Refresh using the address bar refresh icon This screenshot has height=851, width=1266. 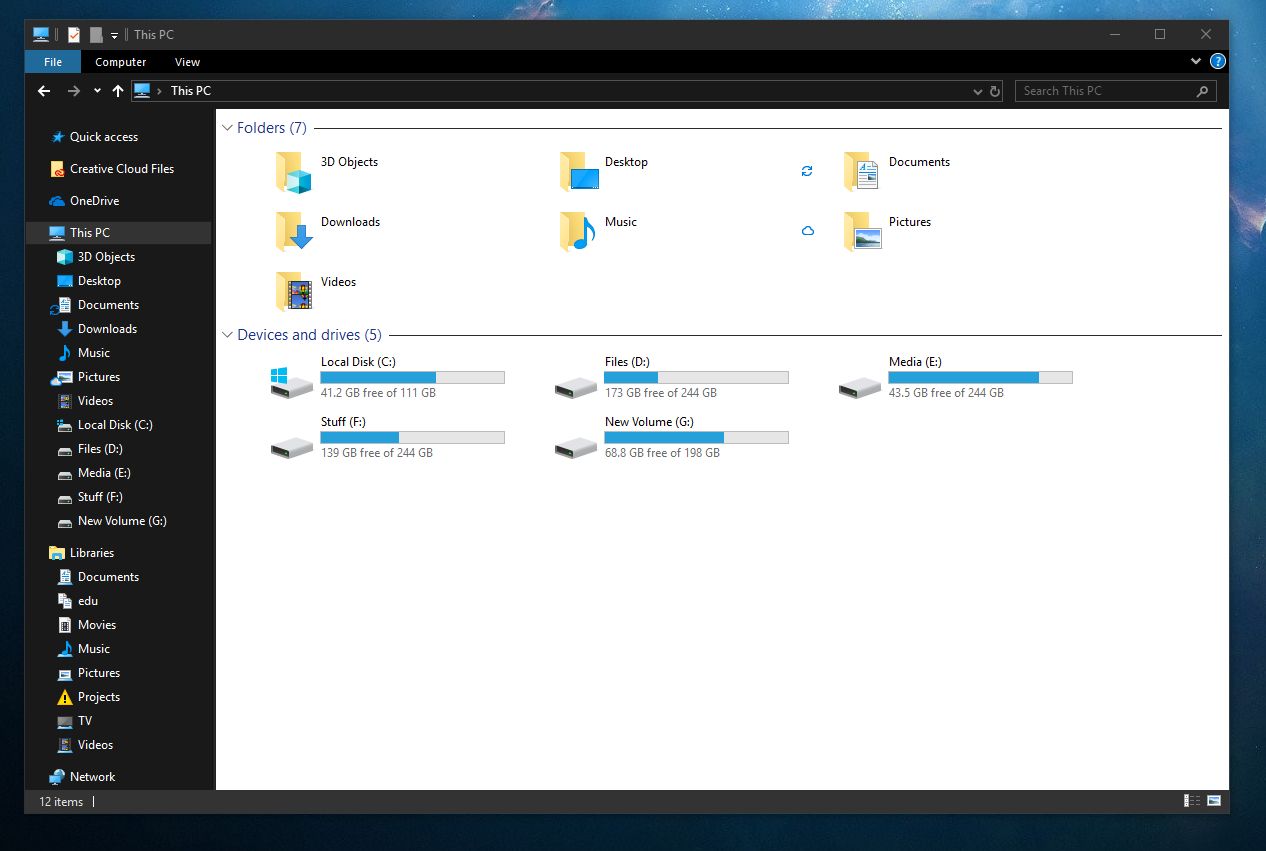(x=995, y=91)
